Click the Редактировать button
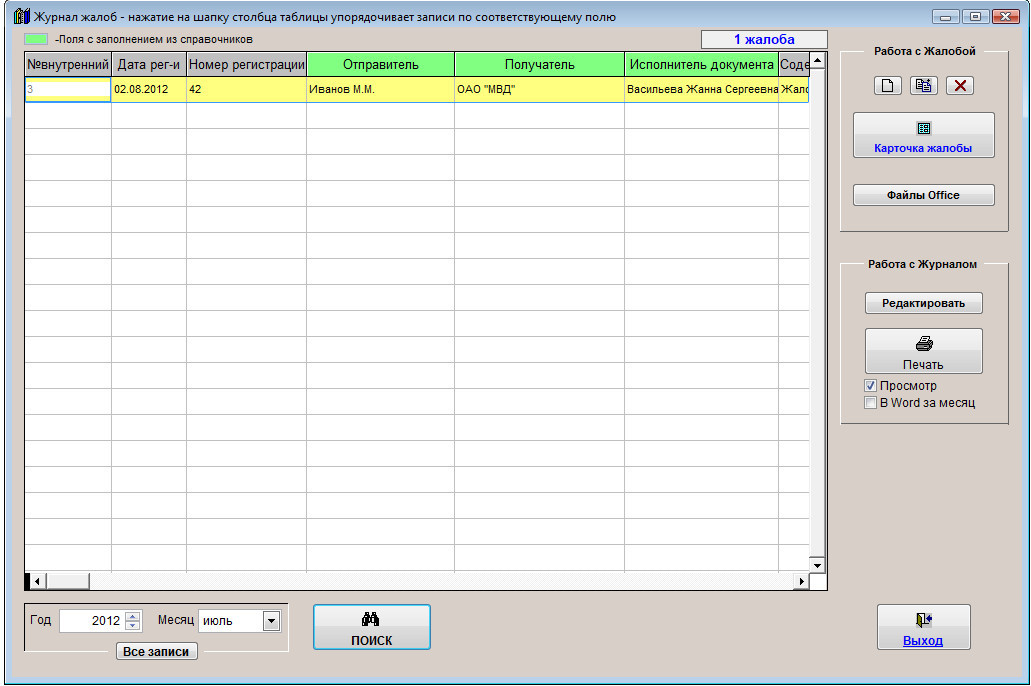This screenshot has width=1031, height=686. pos(923,303)
